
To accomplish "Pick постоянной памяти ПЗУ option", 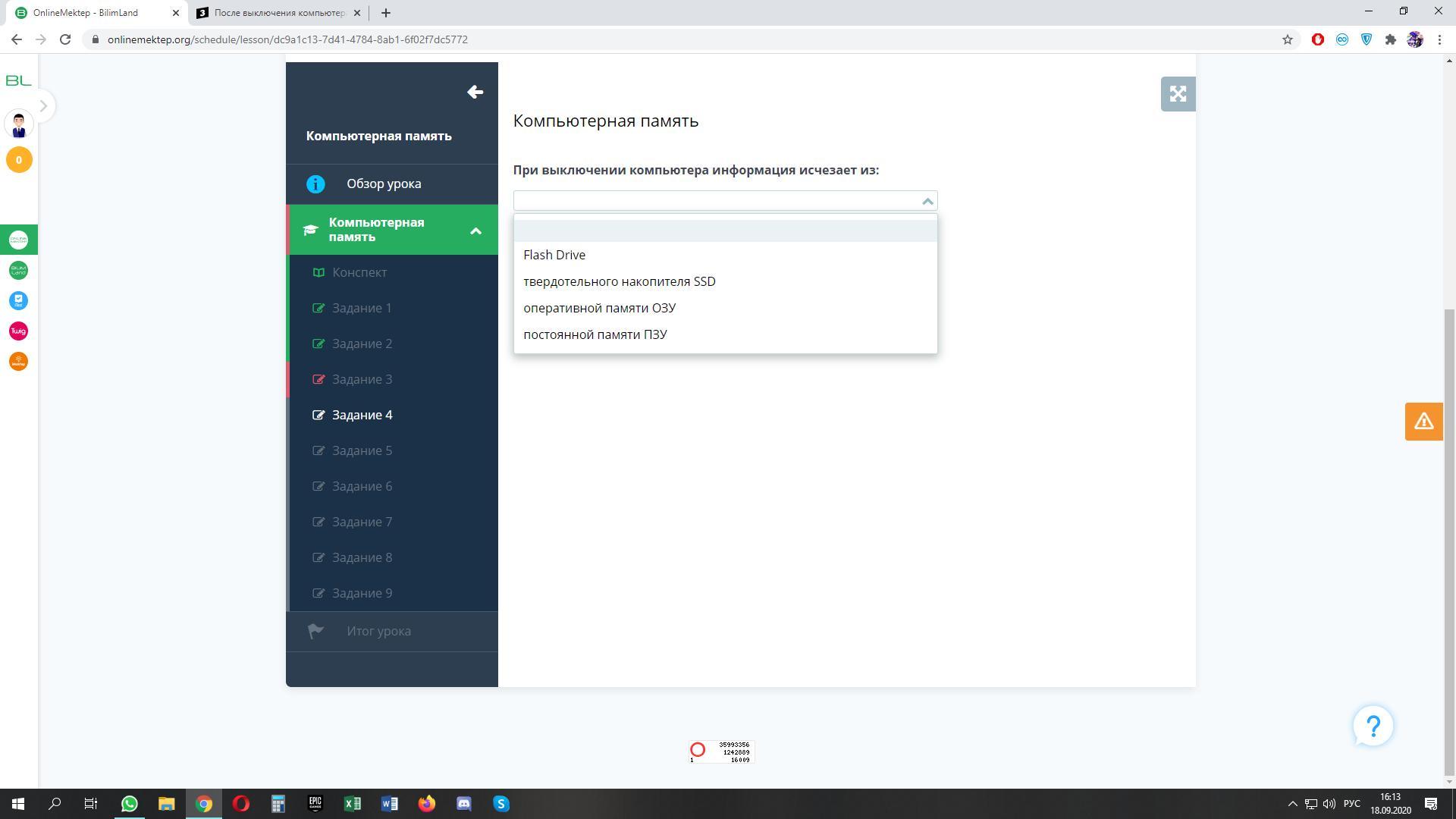I will click(x=595, y=334).
